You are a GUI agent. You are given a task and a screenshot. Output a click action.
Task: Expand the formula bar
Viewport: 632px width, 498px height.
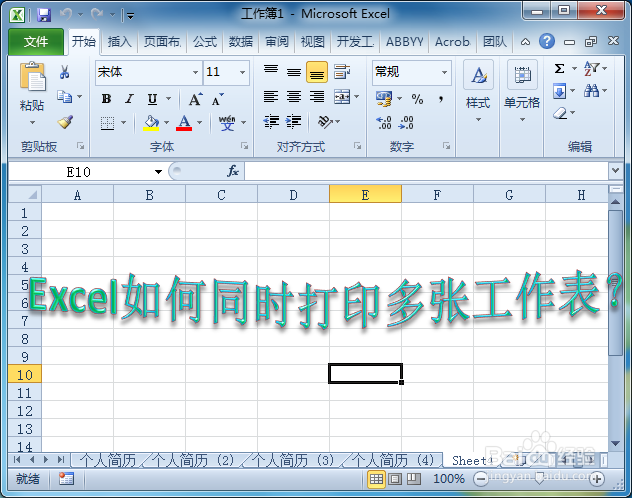pyautogui.click(x=615, y=171)
